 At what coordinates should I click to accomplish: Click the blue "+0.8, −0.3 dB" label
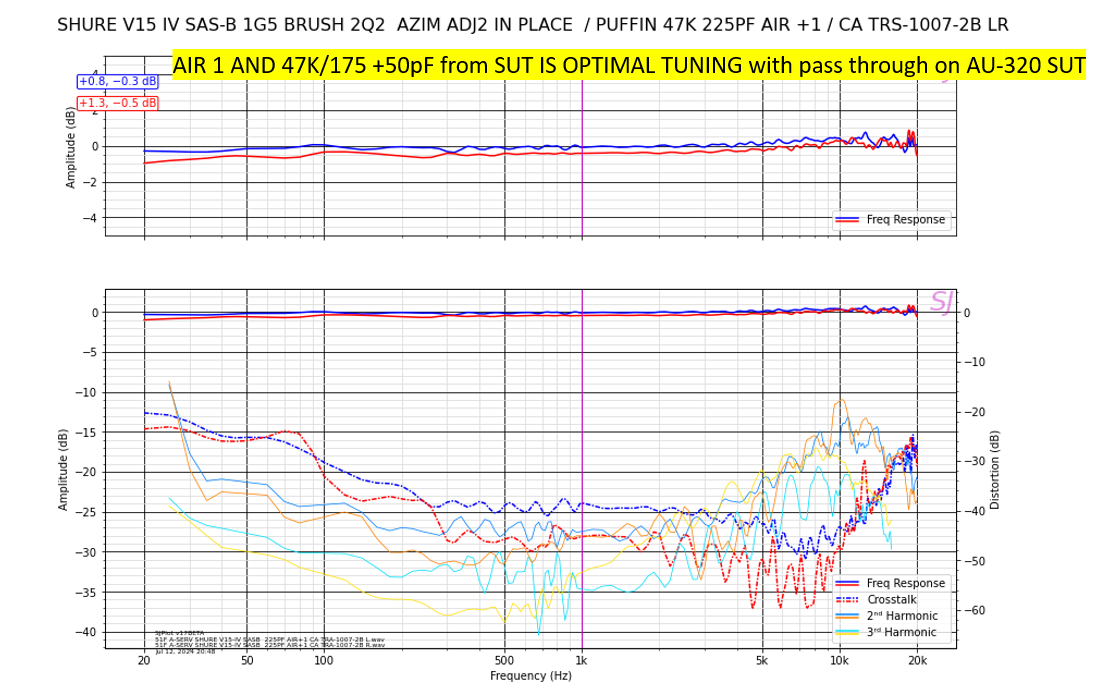pos(118,81)
